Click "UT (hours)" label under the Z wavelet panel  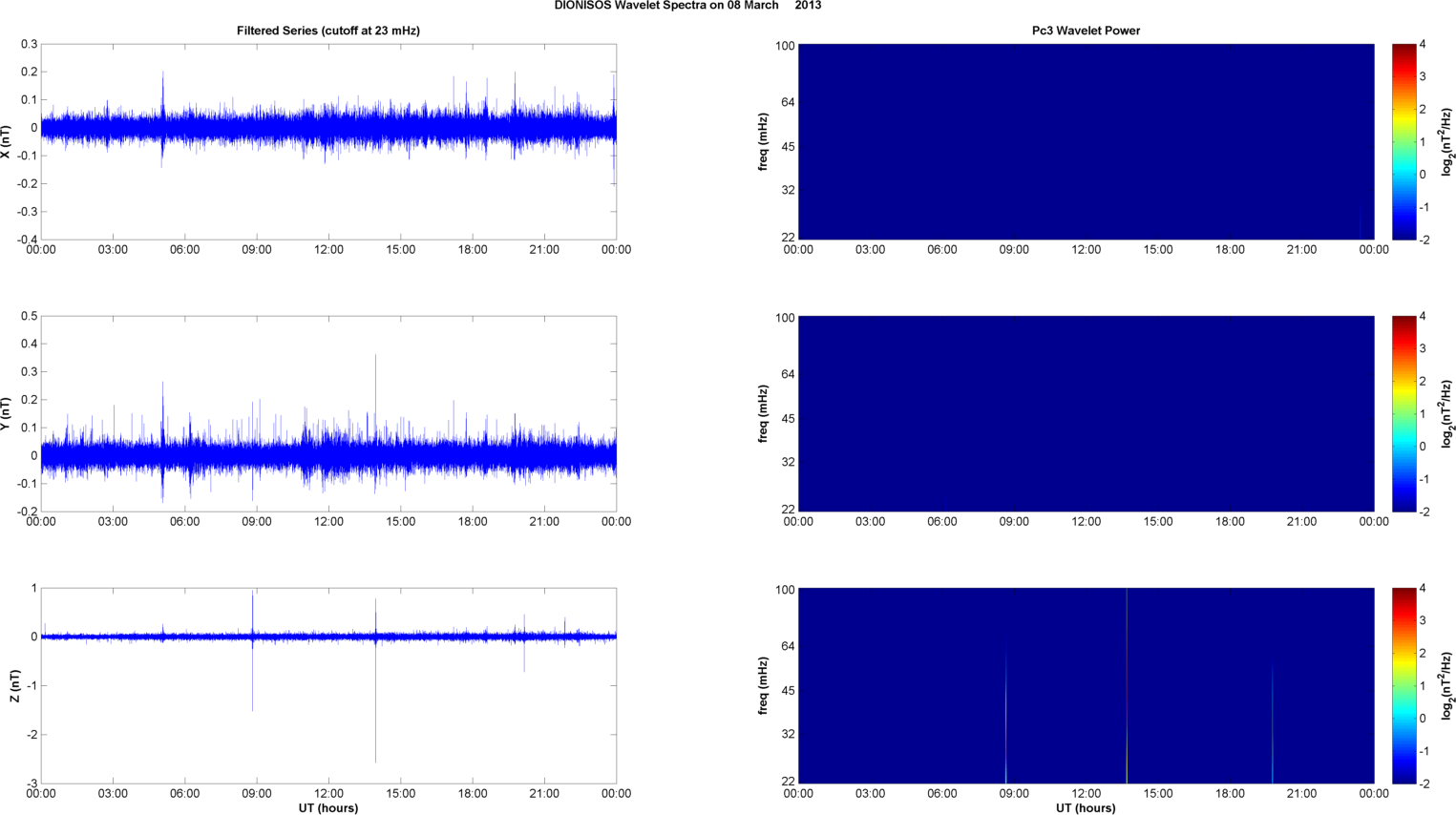pos(1086,807)
